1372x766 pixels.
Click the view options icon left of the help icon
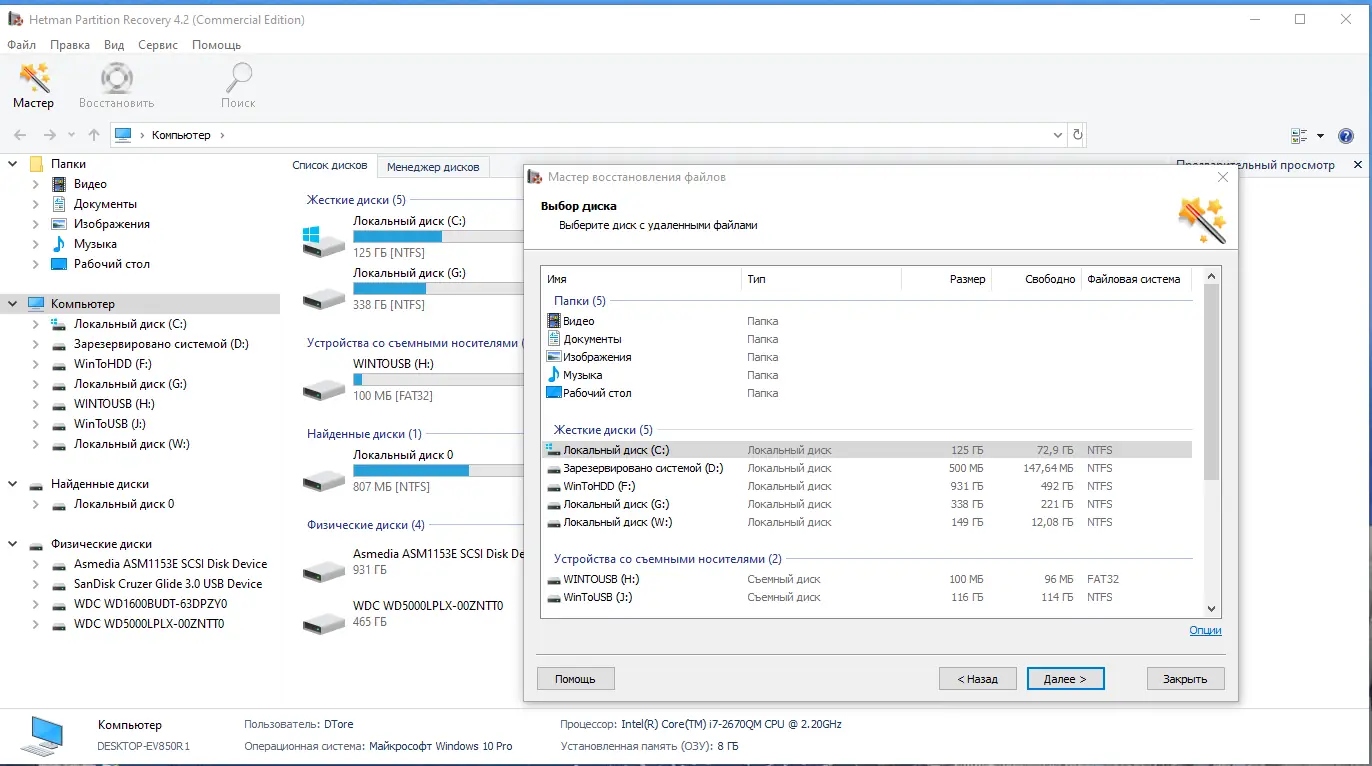point(1299,135)
